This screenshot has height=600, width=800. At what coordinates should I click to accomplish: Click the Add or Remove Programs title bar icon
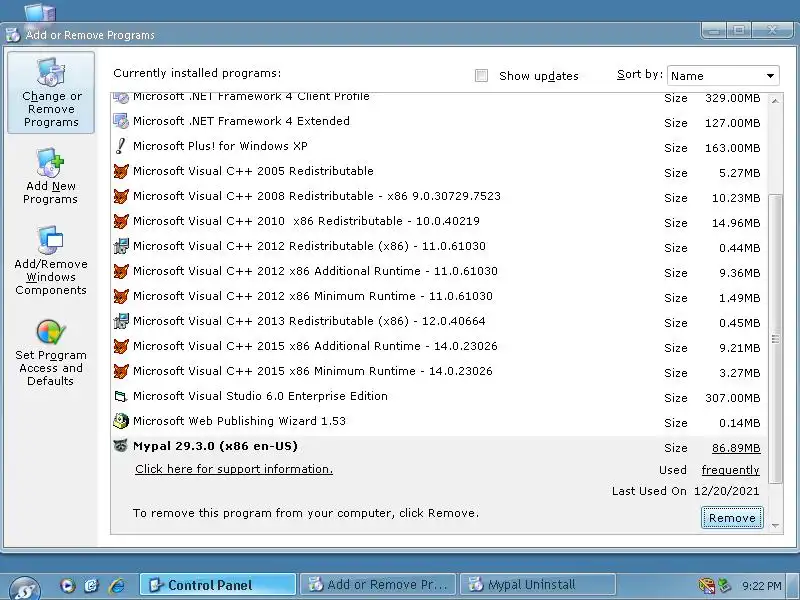[x=12, y=35]
